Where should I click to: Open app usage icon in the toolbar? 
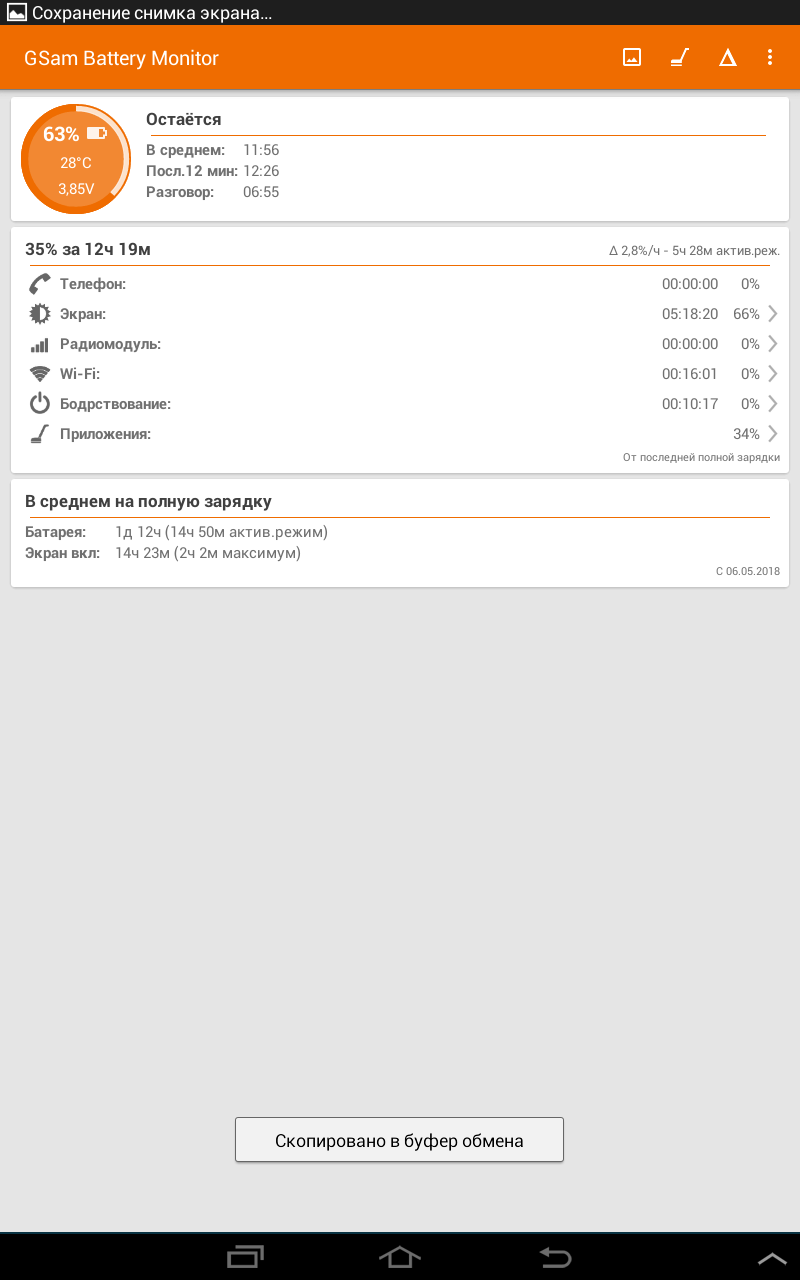680,57
